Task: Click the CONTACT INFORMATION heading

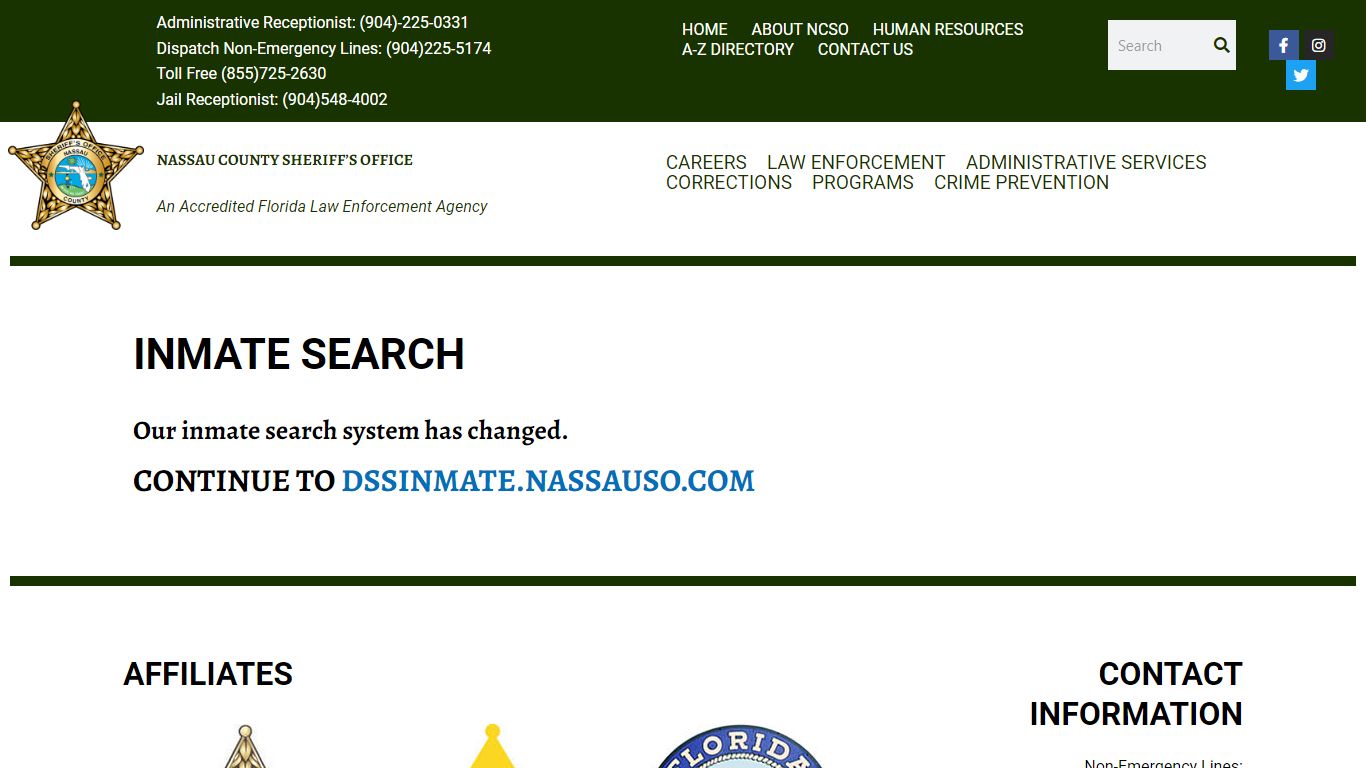Action: pos(1136,694)
